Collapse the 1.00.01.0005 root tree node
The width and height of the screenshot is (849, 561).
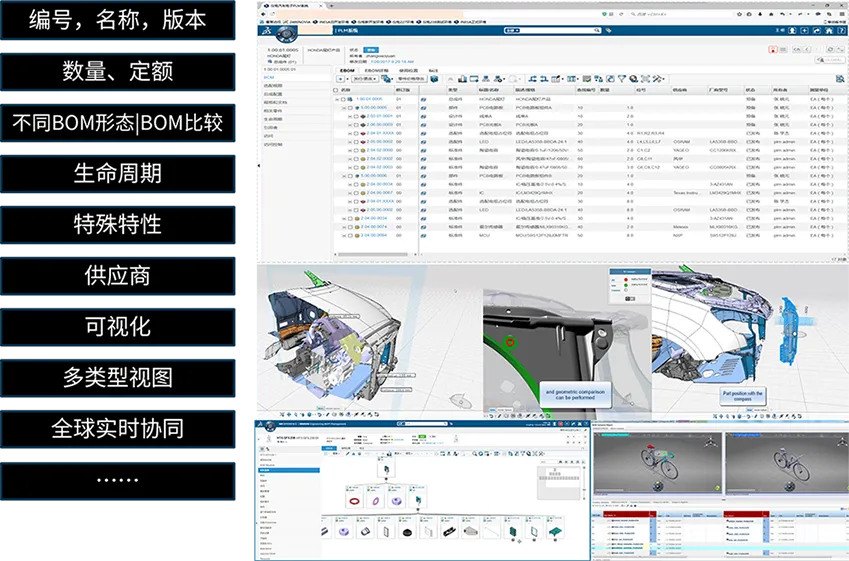(x=338, y=100)
